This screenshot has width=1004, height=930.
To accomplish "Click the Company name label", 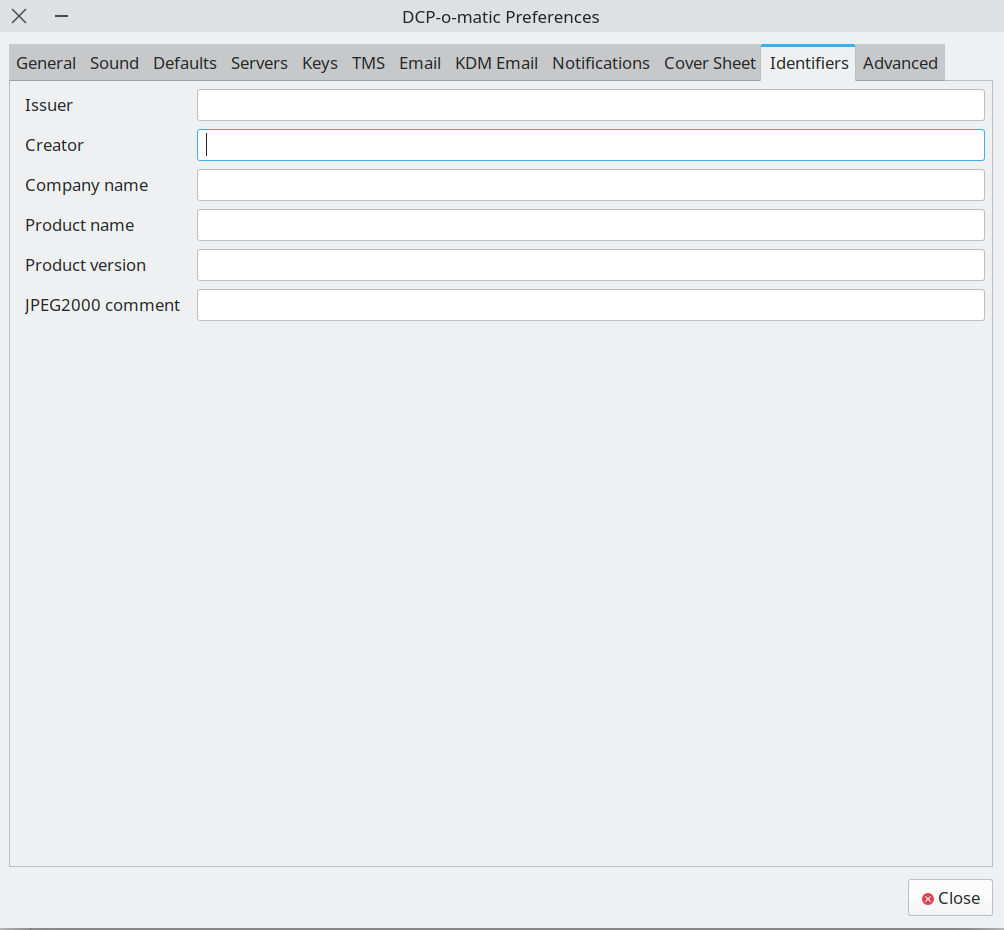I will 86,185.
